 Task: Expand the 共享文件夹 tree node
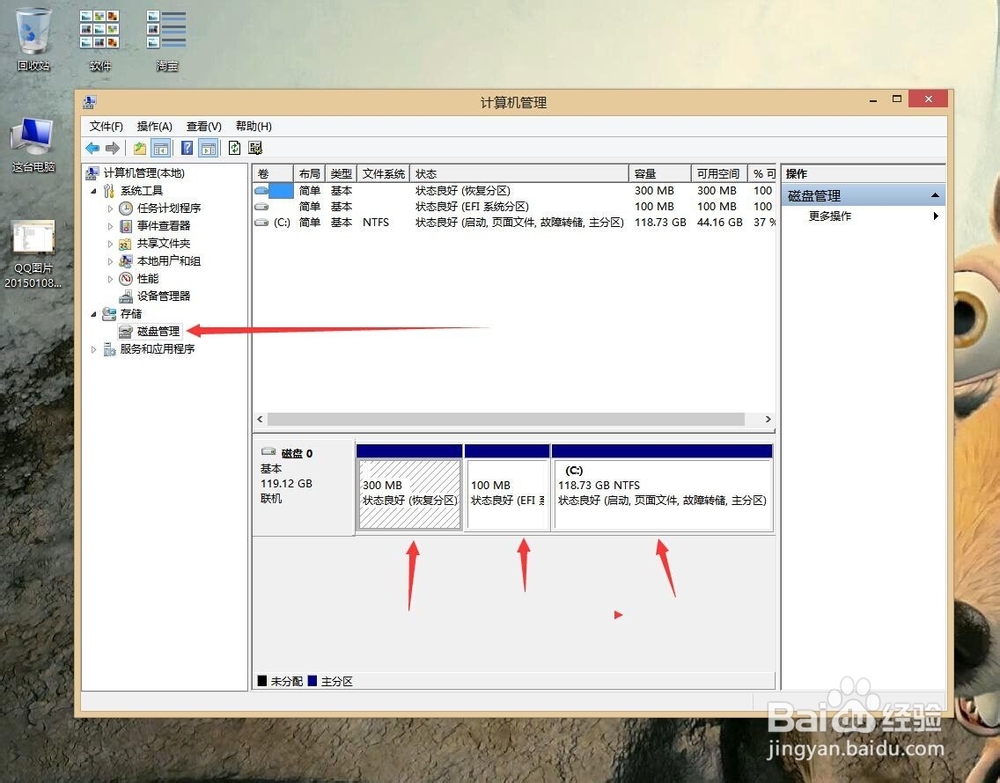[x=110, y=244]
